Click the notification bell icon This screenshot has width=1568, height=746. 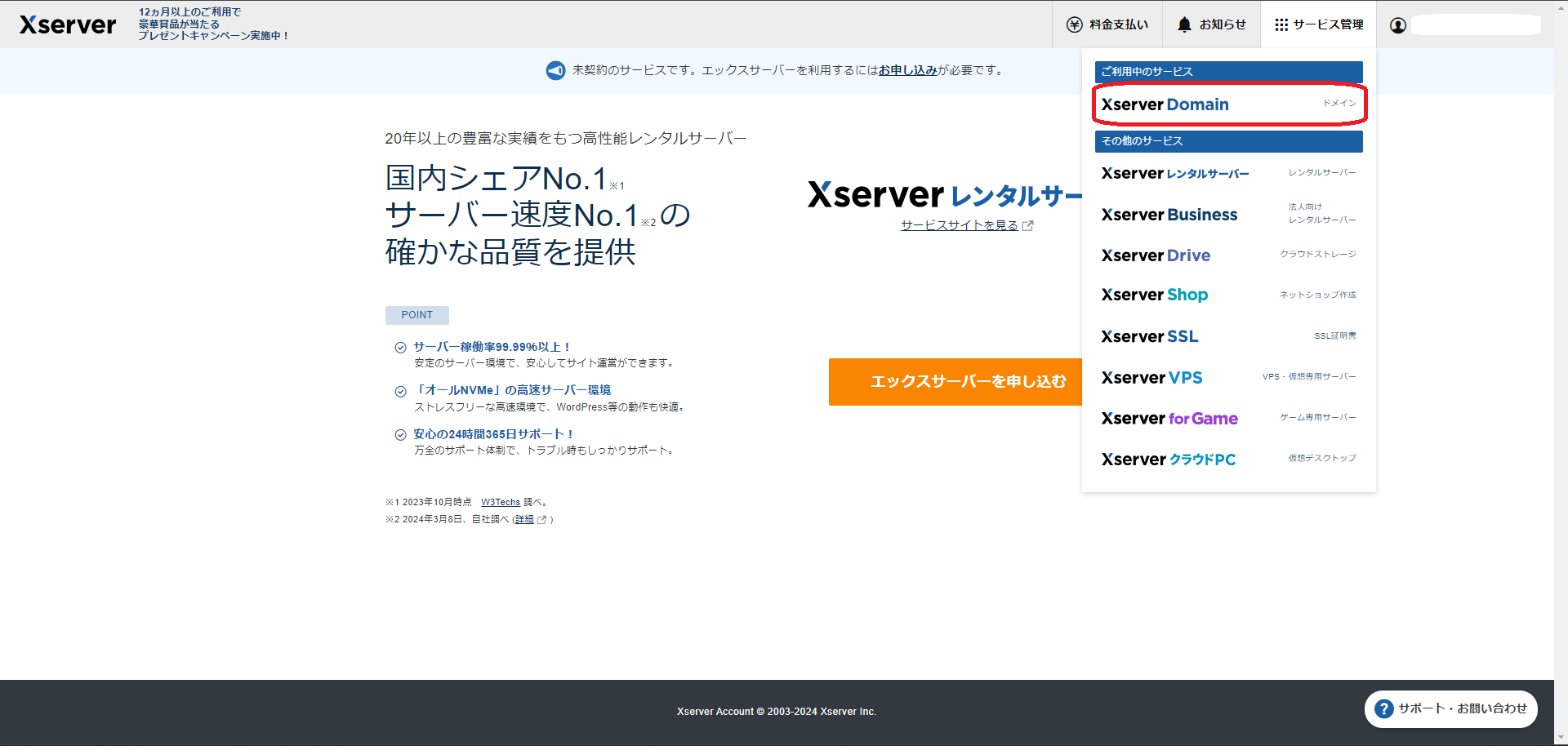(1184, 24)
